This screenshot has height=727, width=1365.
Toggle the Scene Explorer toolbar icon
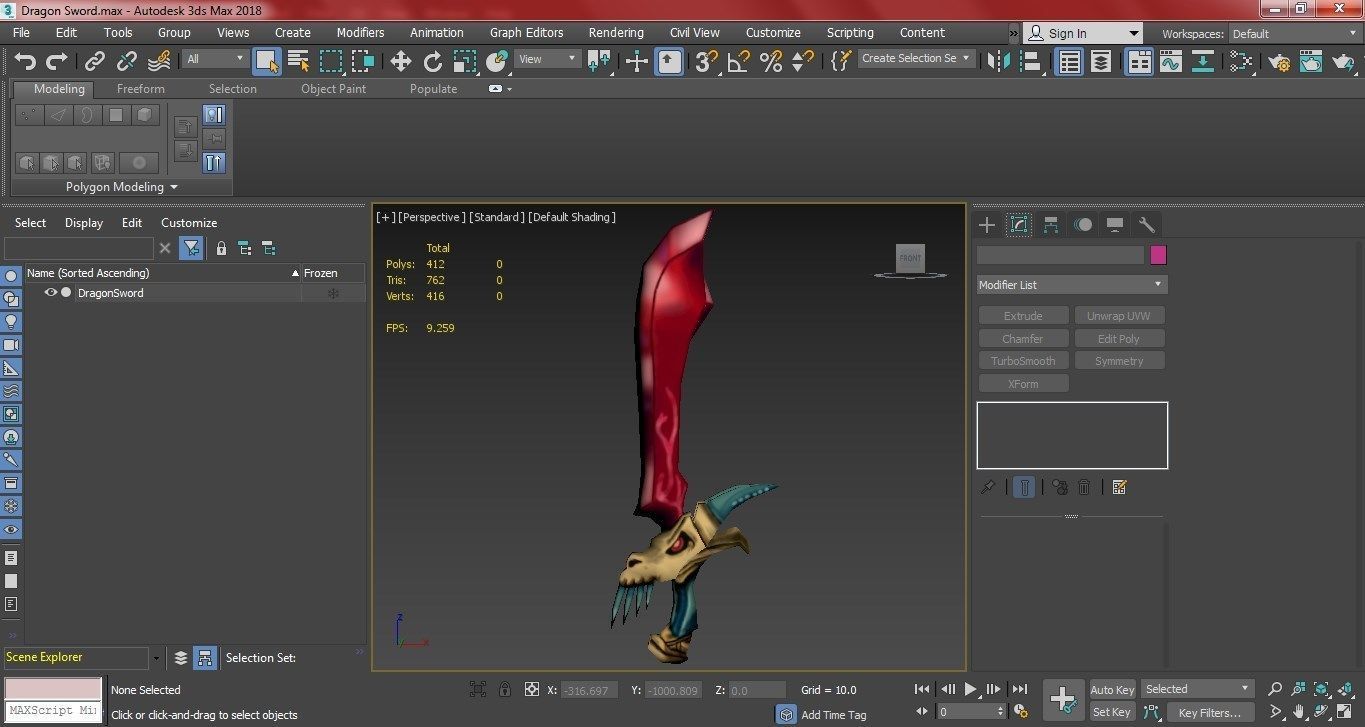pyautogui.click(x=1070, y=61)
